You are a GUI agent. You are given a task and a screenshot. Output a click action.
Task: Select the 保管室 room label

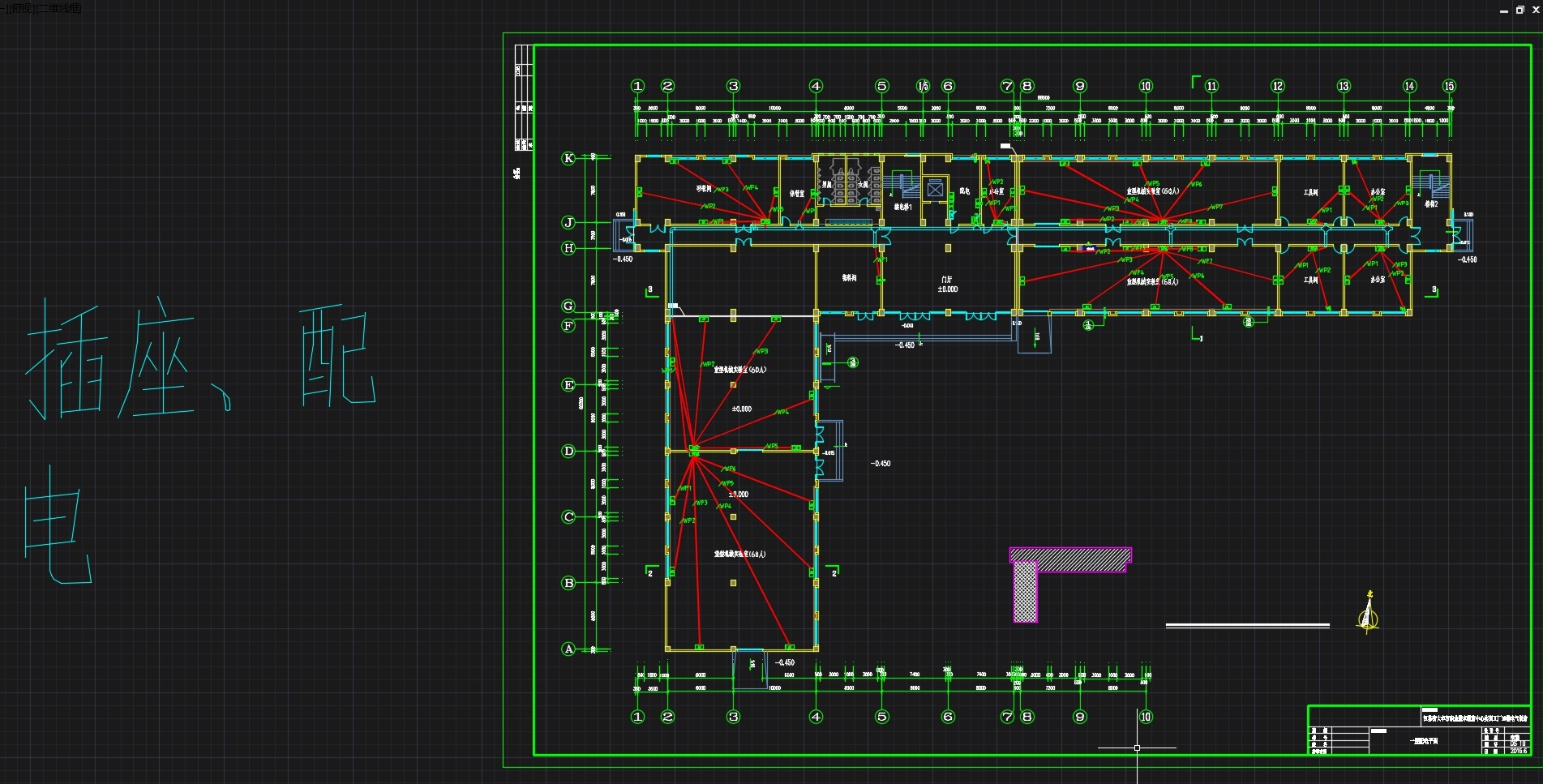[x=797, y=194]
